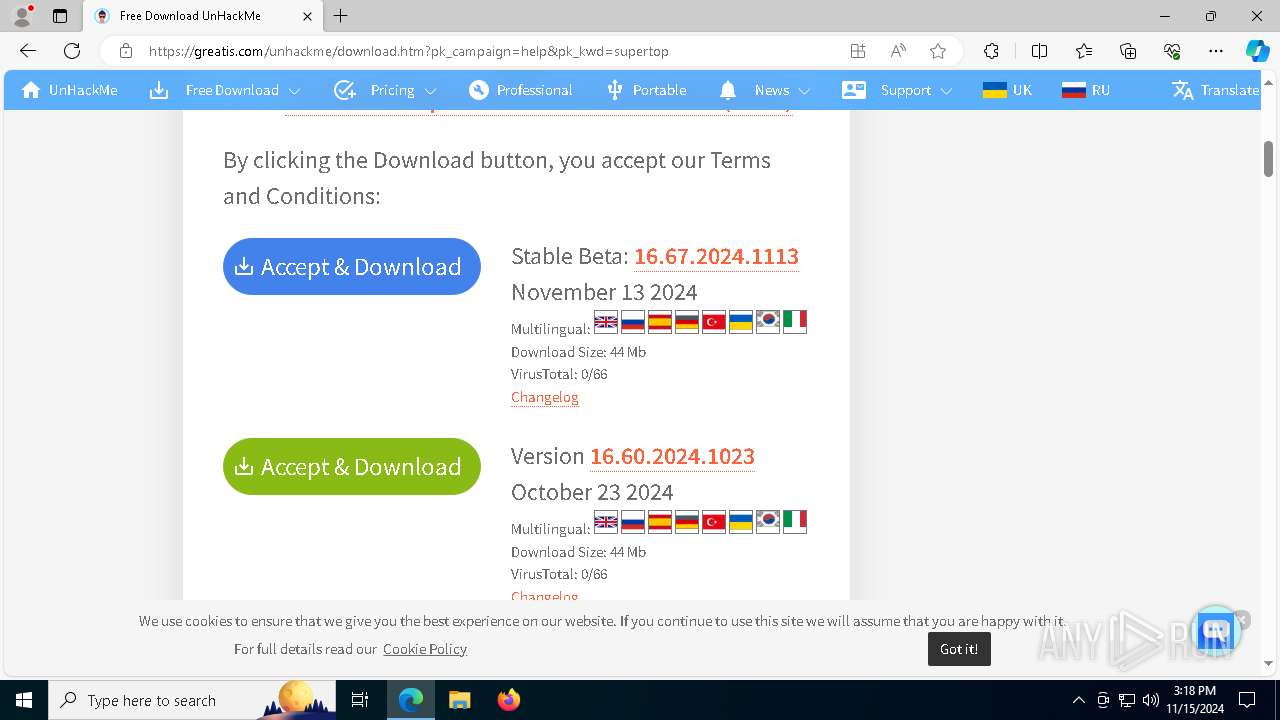Image resolution: width=1280 pixels, height=720 pixels.
Task: Toggle Read aloud in address bar
Action: [898, 51]
